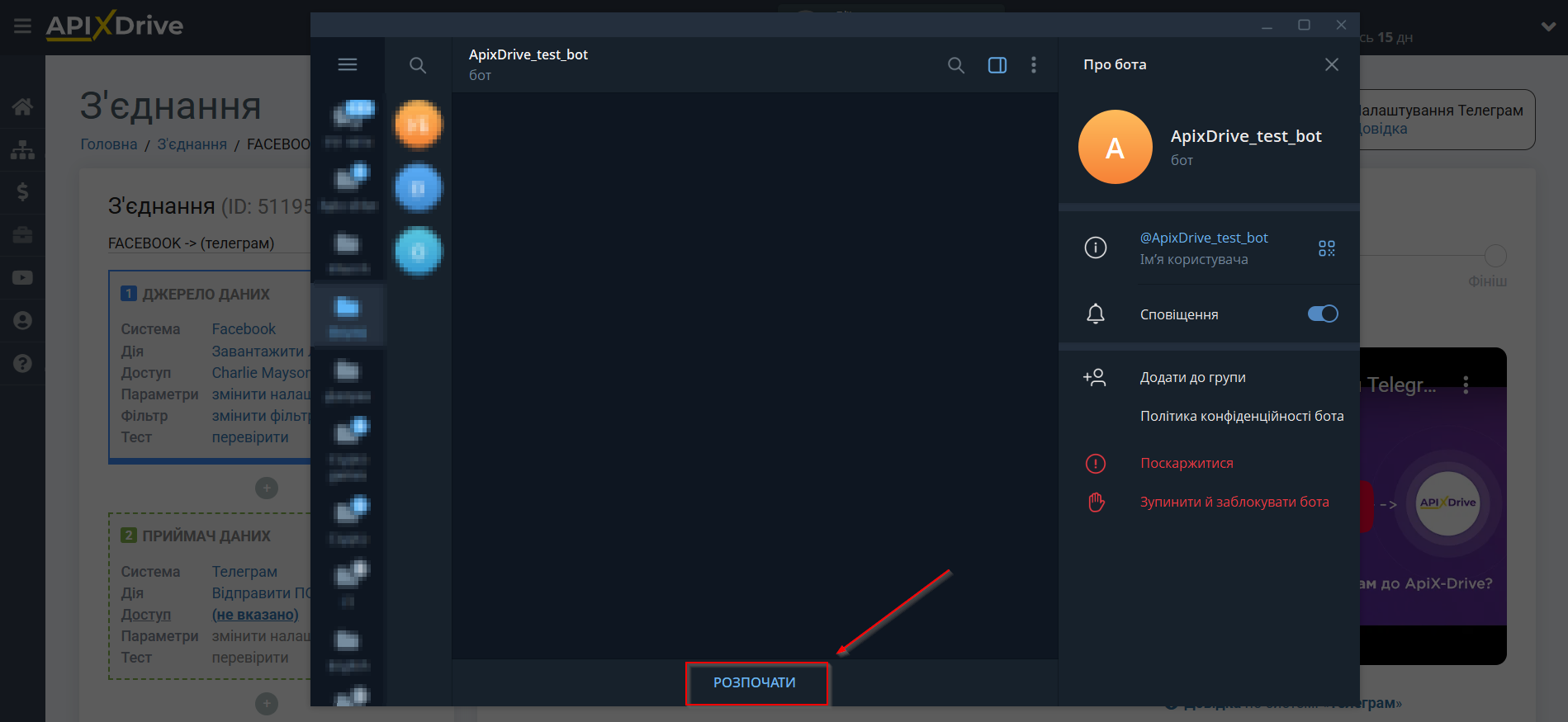Image resolution: width=1568 pixels, height=722 pixels.
Task: Open the bot QR code icon
Action: 1327,248
